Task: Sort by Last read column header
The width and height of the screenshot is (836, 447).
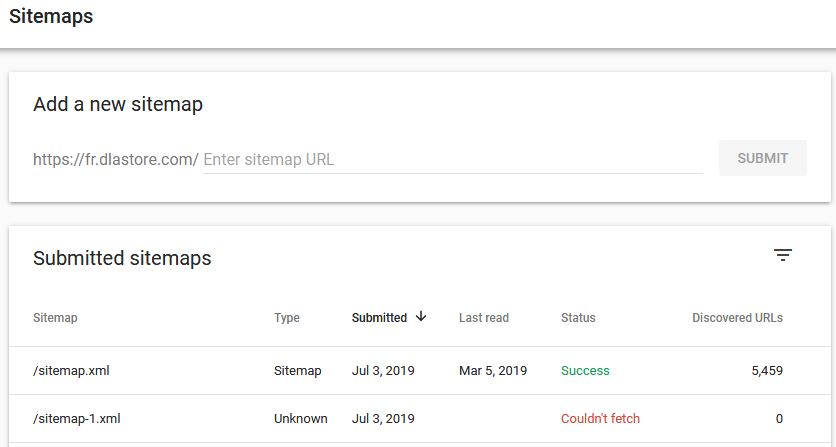Action: coord(484,318)
